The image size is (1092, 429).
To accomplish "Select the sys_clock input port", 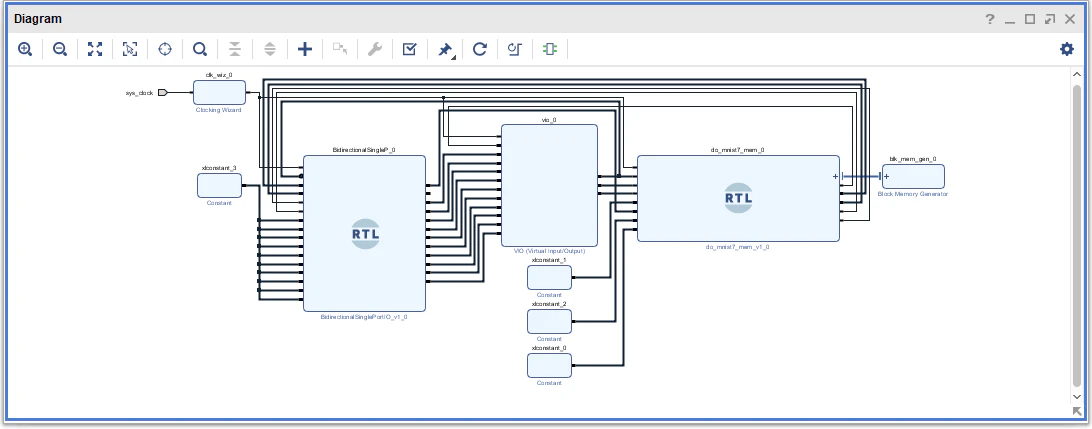I will click(162, 93).
